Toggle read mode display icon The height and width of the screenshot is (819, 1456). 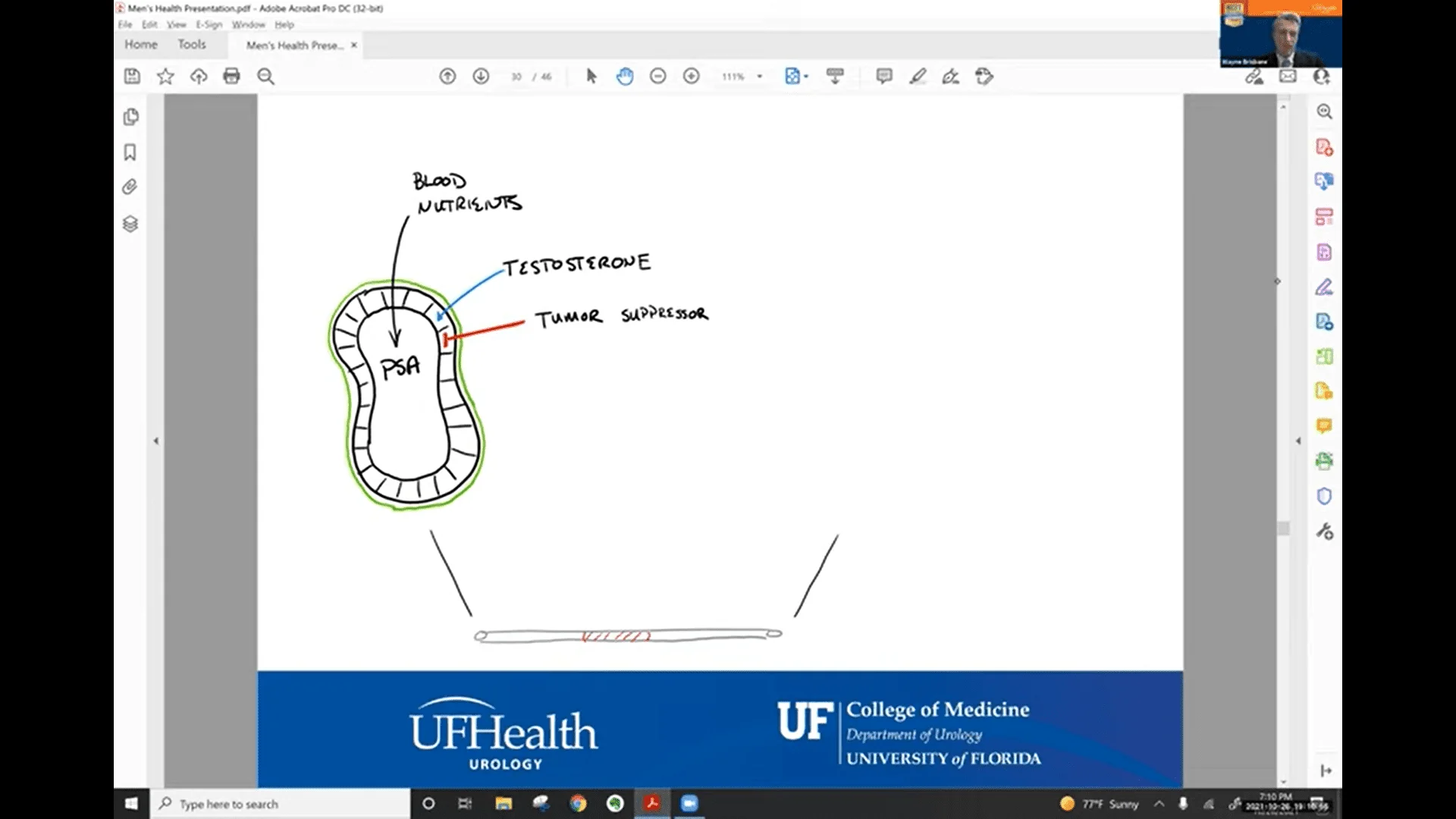coord(835,76)
